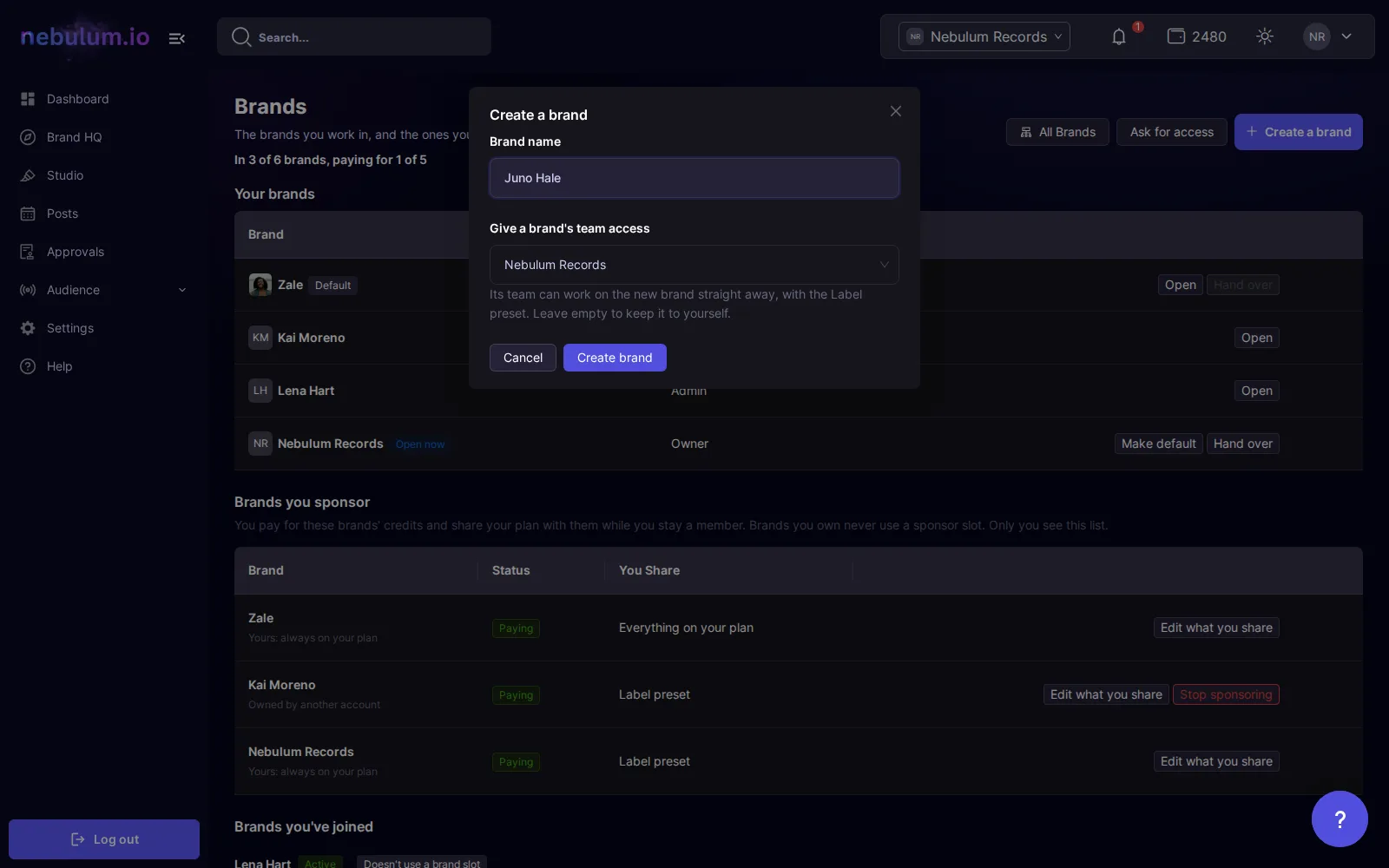This screenshot has height=868, width=1389.
Task: Click the search magnifier icon
Action: tap(241, 36)
